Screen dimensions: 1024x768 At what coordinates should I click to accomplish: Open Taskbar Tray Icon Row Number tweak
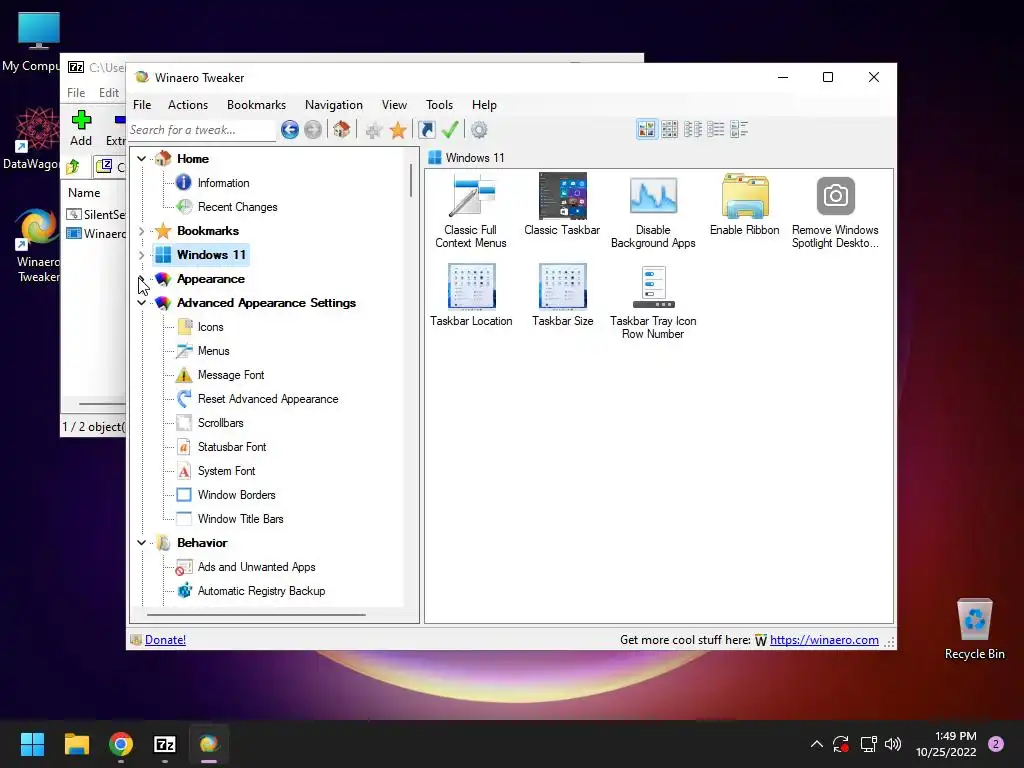pos(653,302)
